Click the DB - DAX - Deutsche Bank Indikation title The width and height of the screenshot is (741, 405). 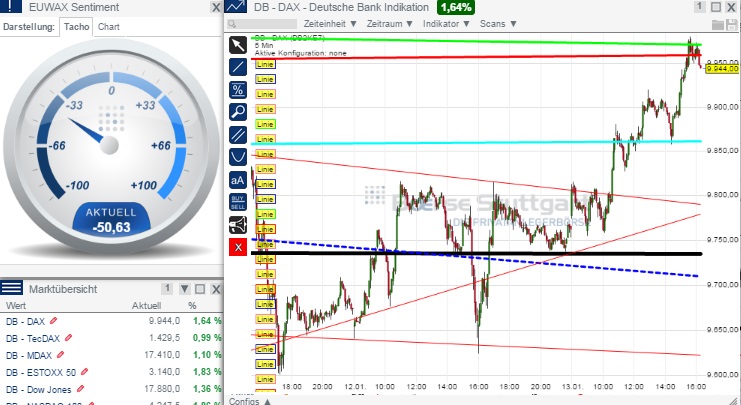(x=341, y=7)
